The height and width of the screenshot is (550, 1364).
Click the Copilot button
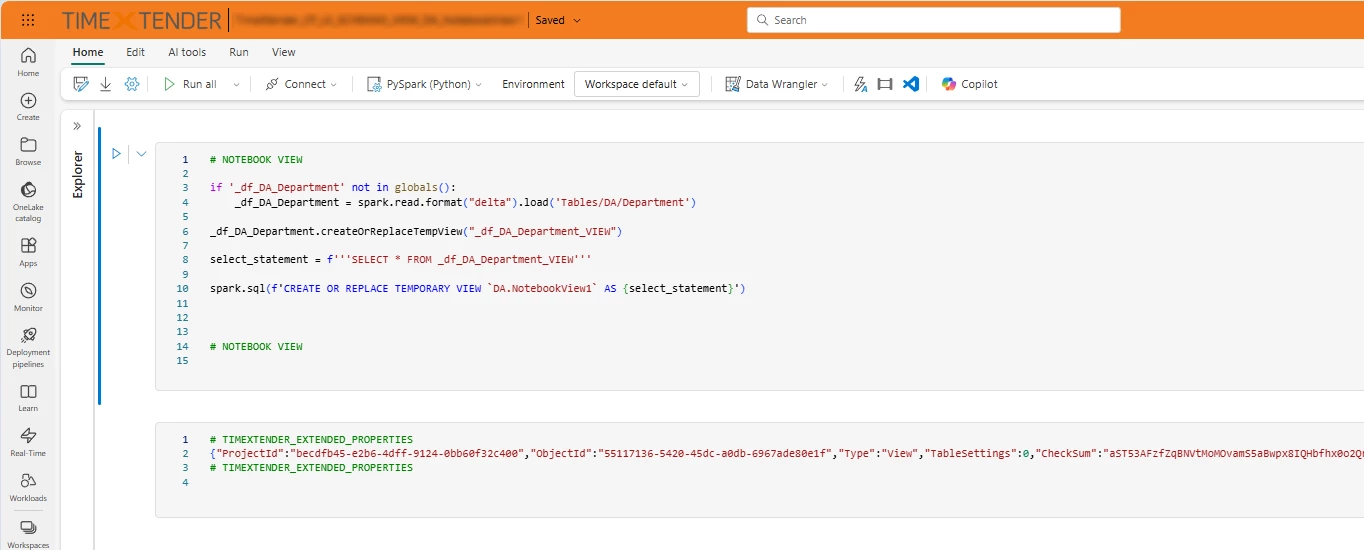point(969,84)
